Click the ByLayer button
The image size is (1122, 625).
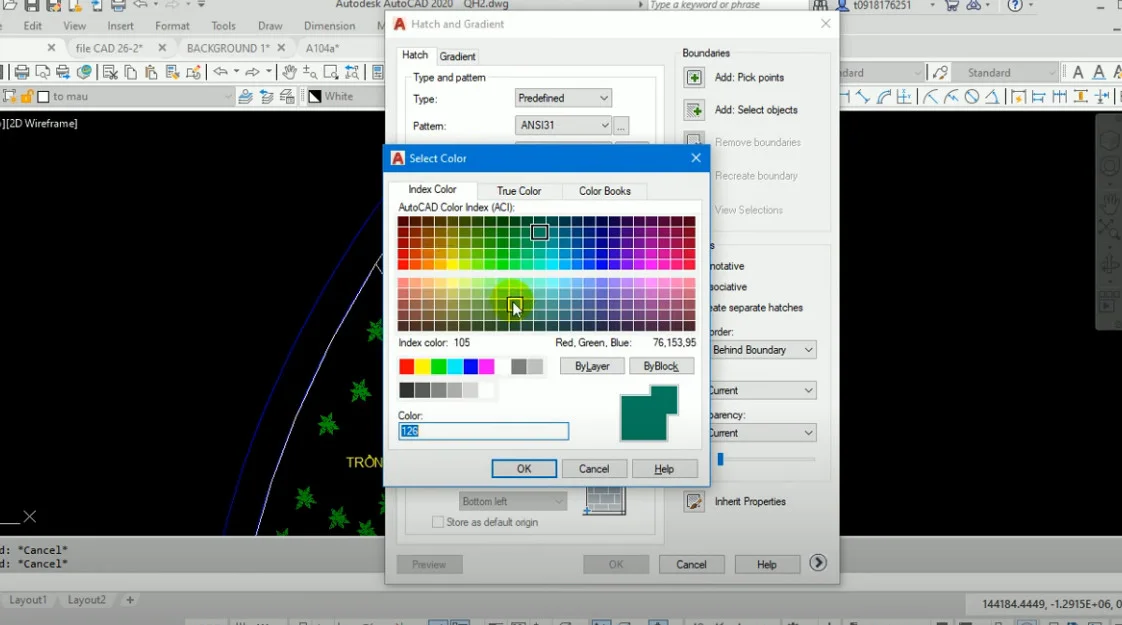point(592,366)
